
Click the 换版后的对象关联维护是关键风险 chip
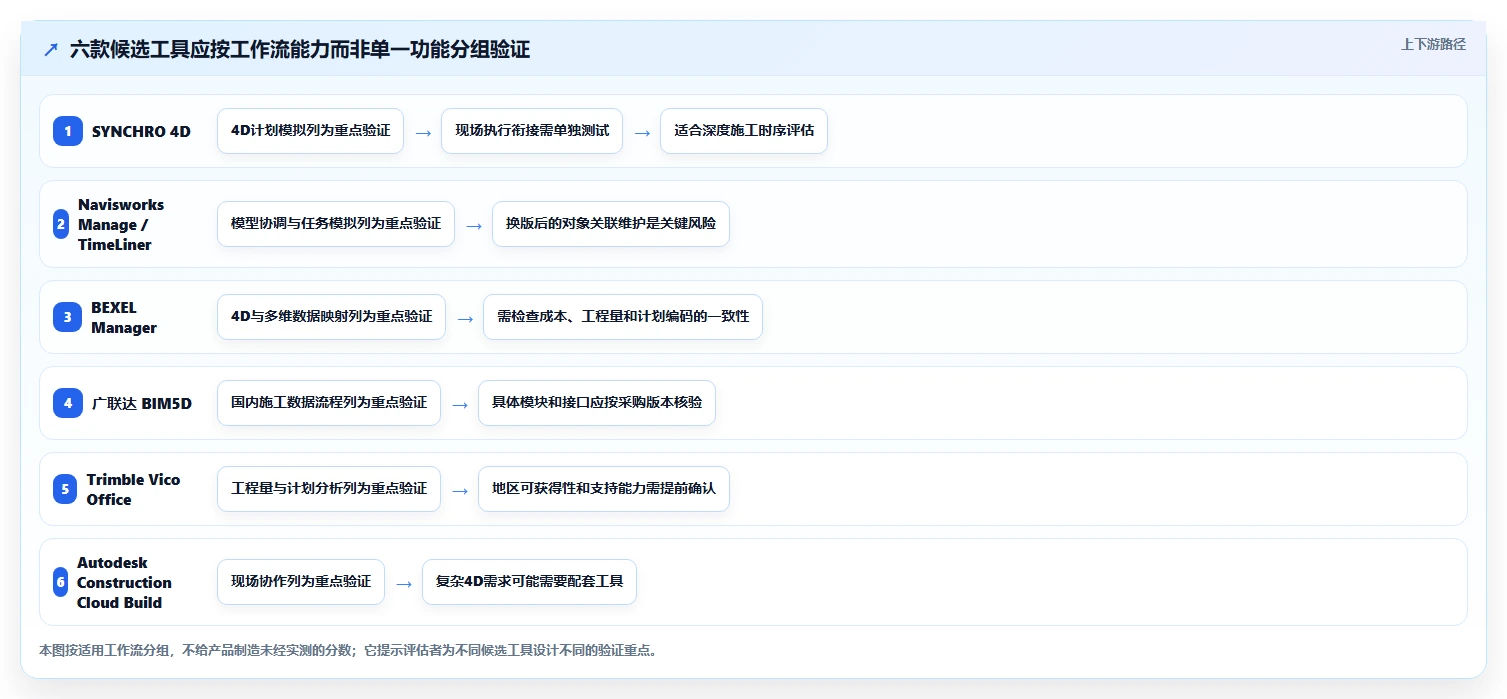point(611,224)
